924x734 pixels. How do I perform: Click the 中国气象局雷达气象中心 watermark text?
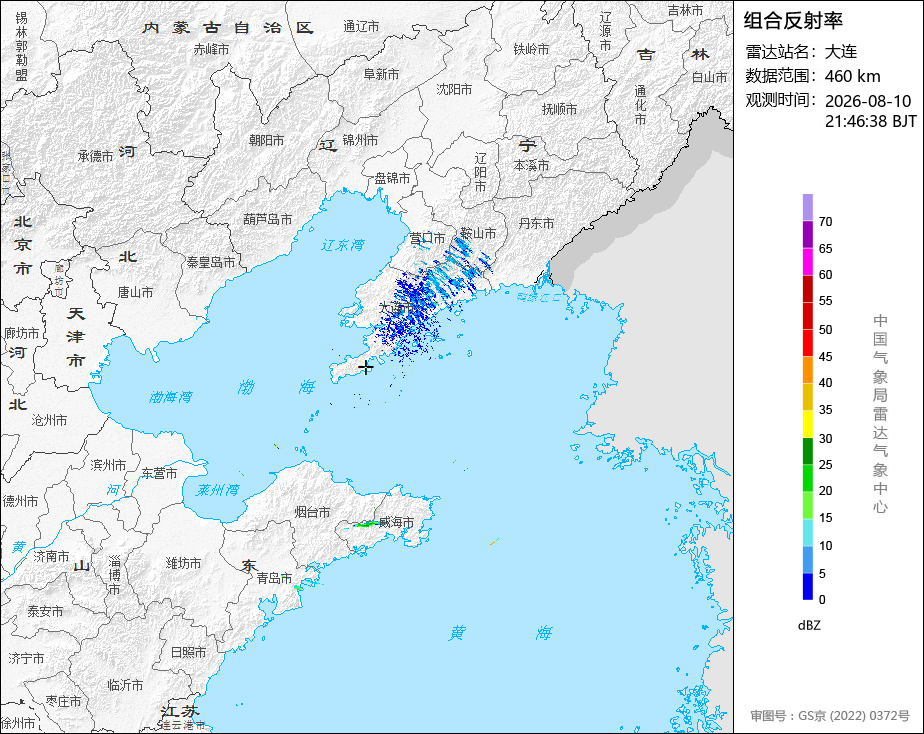tap(880, 414)
